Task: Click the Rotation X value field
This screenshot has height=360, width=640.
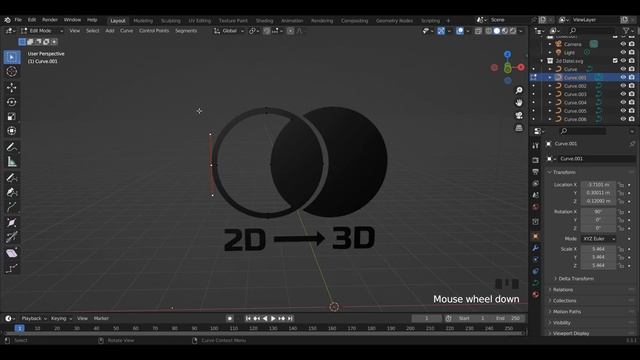Action: point(598,212)
